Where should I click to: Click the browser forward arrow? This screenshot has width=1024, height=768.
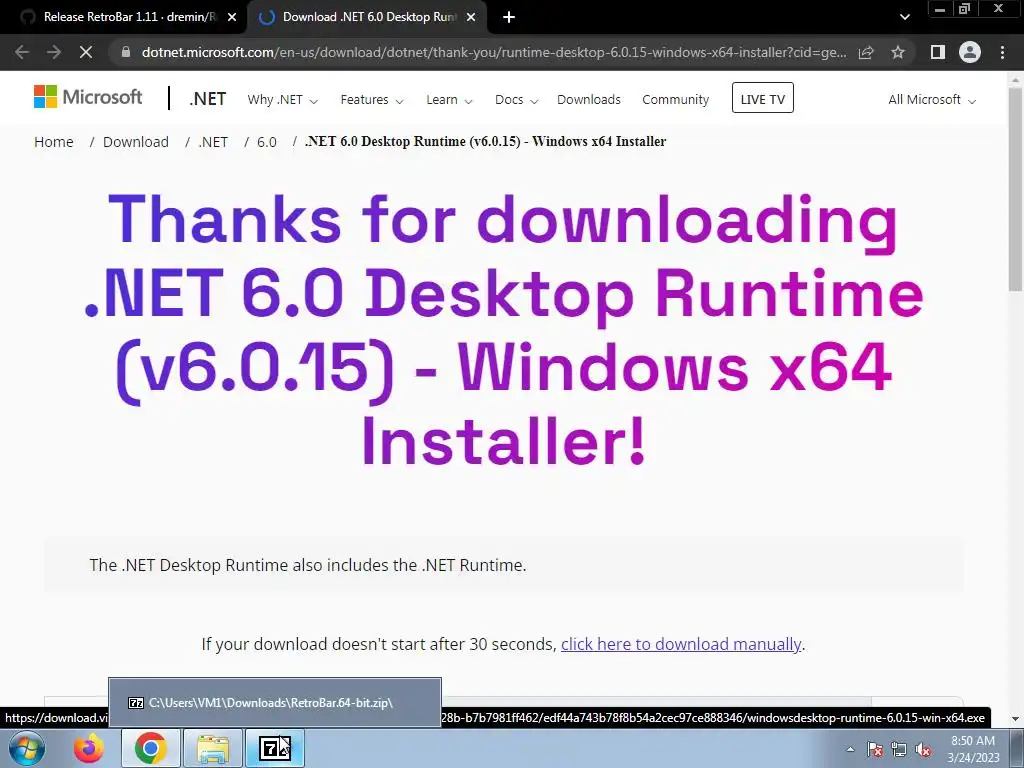coord(54,52)
